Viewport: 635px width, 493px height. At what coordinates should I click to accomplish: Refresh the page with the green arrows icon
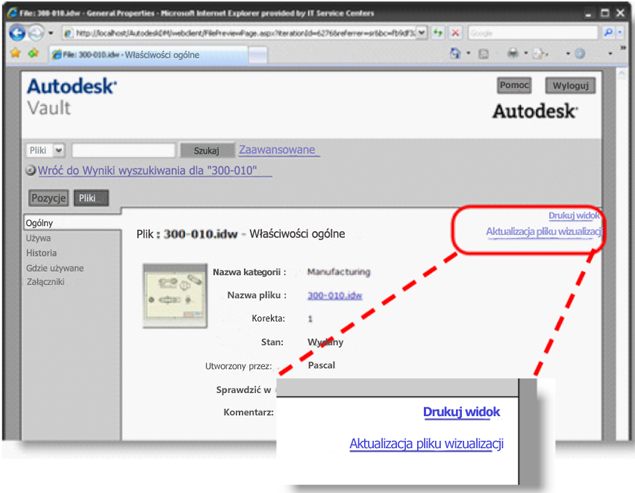click(x=438, y=33)
